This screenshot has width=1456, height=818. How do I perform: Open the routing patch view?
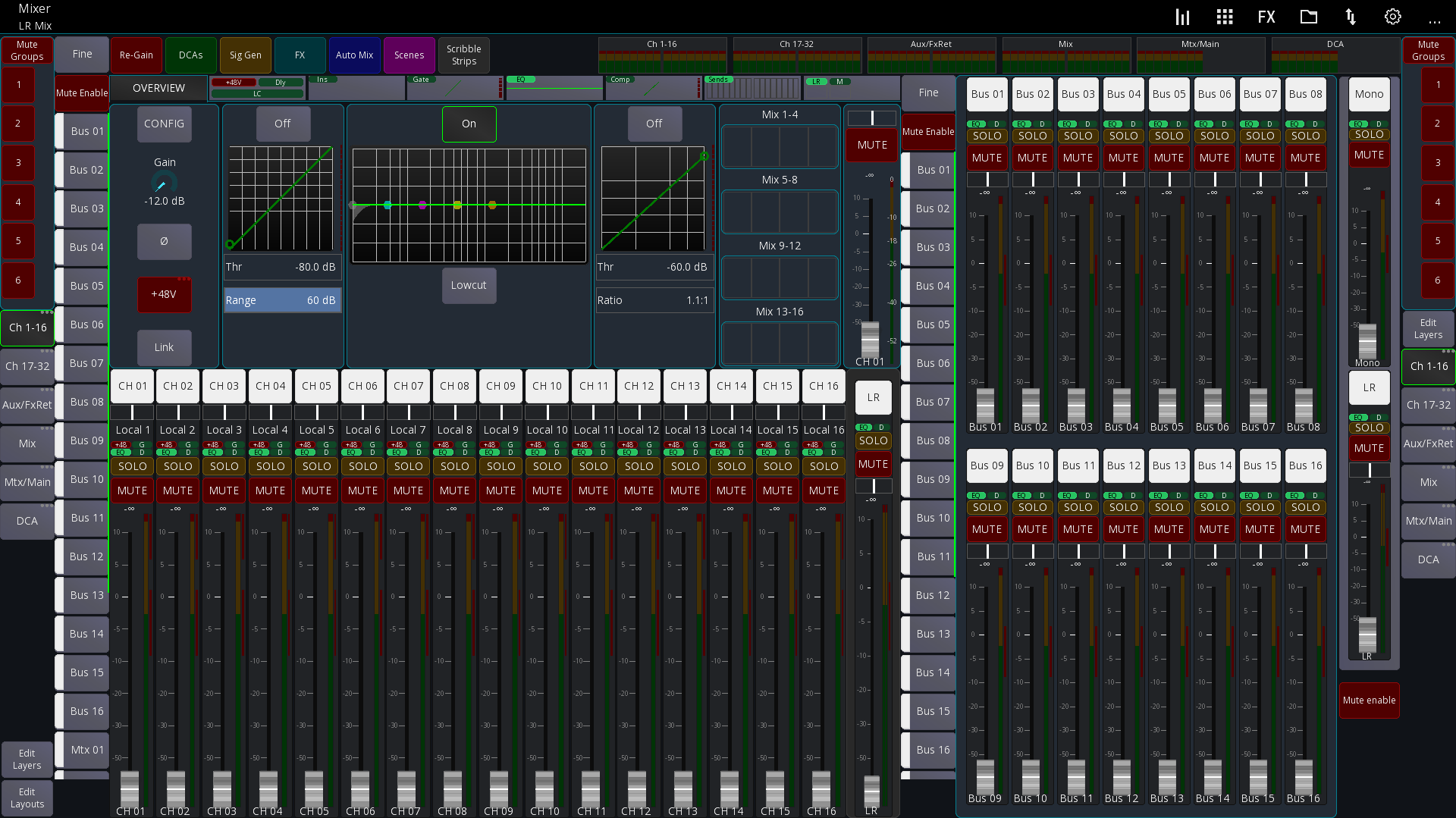[x=1351, y=17]
